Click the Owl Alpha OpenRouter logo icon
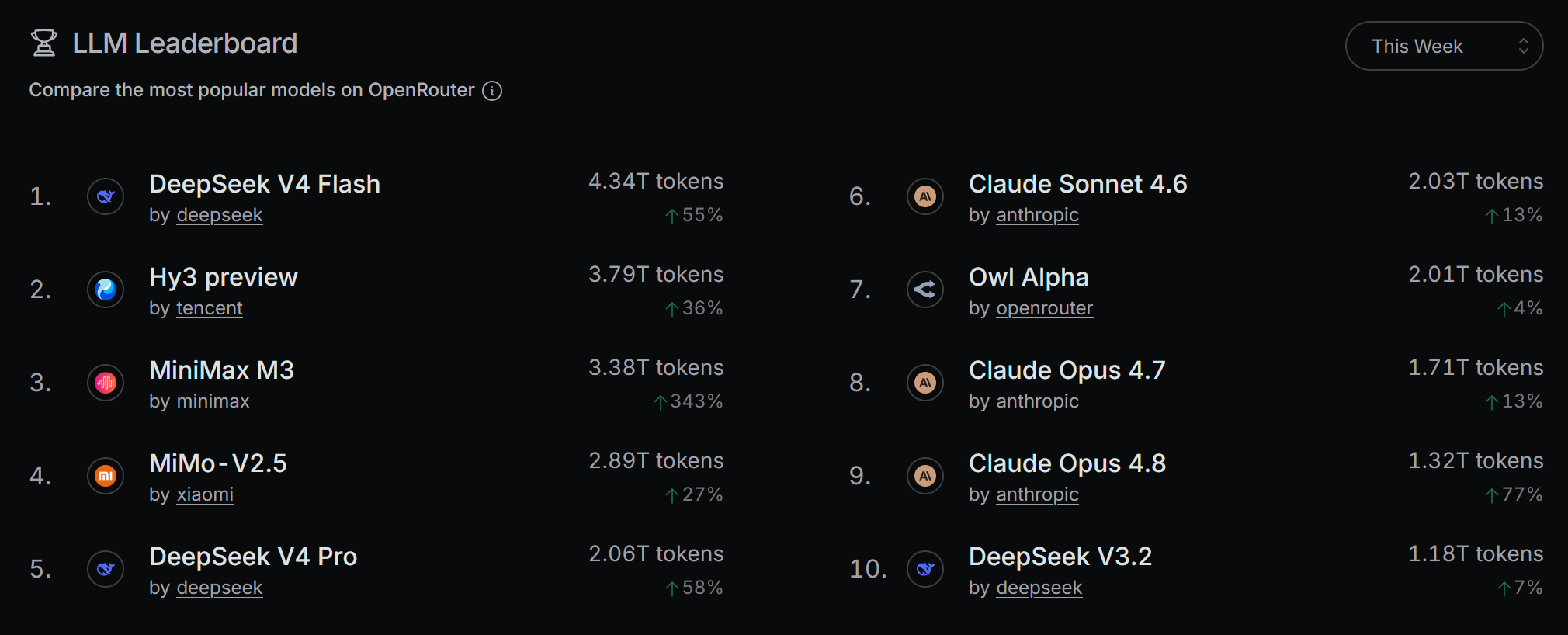 click(x=925, y=290)
